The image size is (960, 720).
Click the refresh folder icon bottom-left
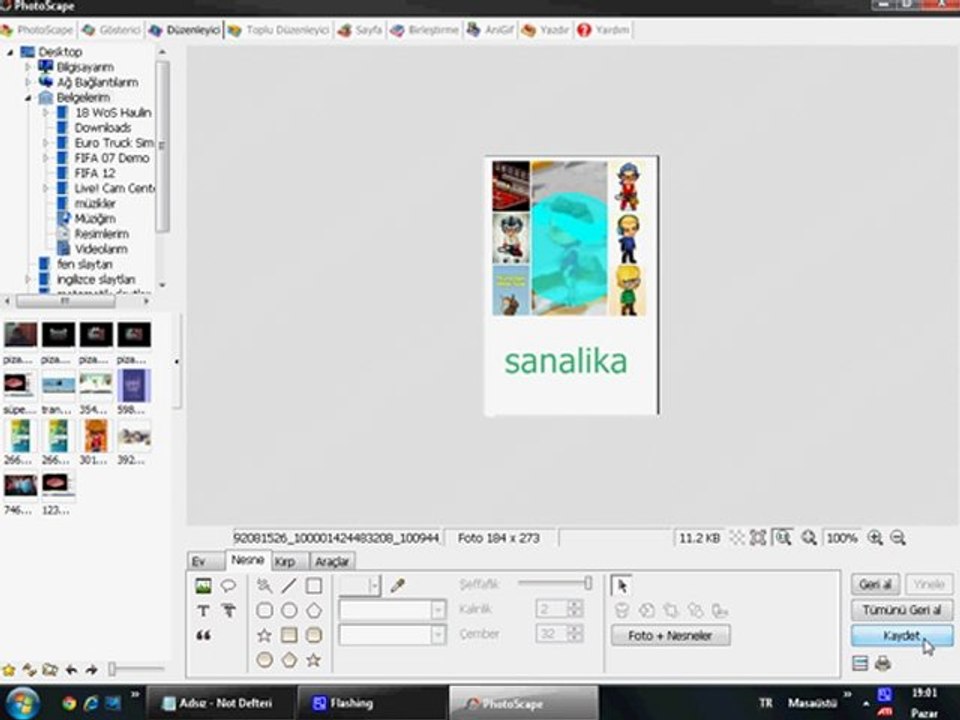coord(29,670)
